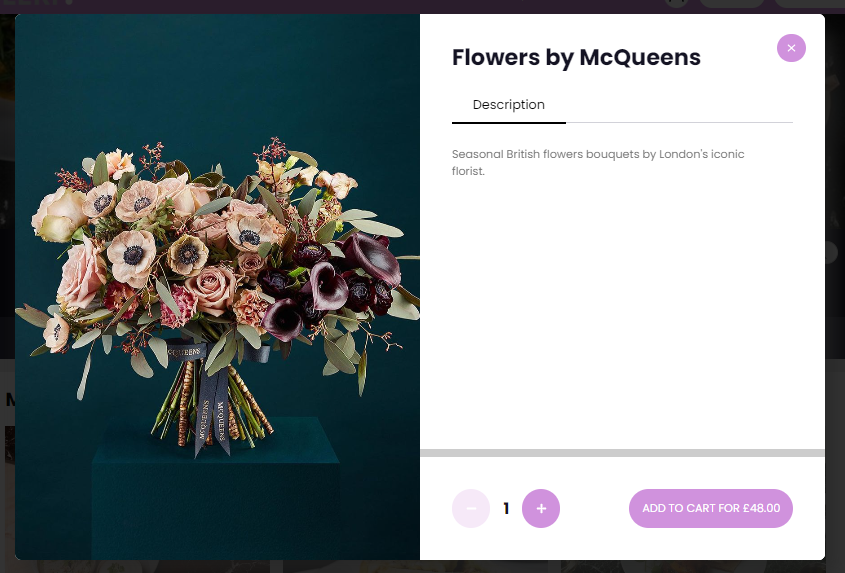Viewport: 845px width, 573px height.
Task: Add to cart for £48.00
Action: coord(710,508)
